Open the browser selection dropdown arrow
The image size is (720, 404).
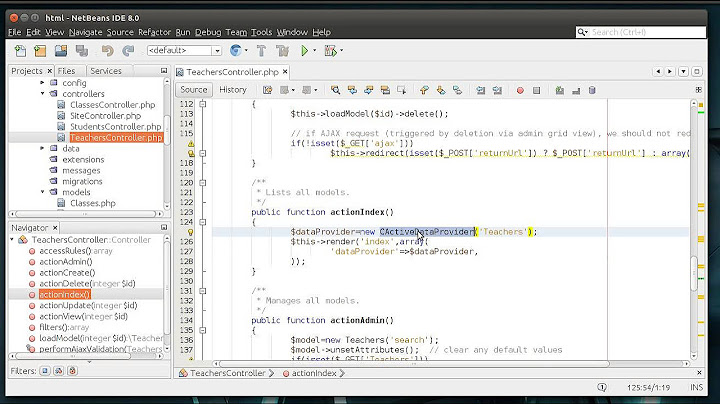[x=246, y=50]
